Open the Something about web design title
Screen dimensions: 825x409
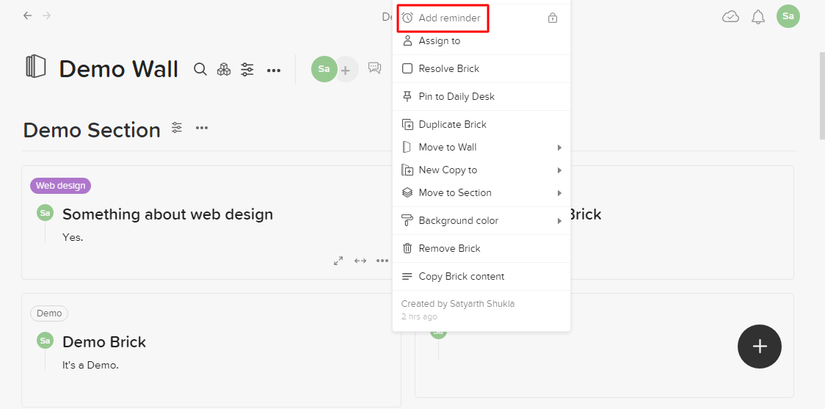168,214
